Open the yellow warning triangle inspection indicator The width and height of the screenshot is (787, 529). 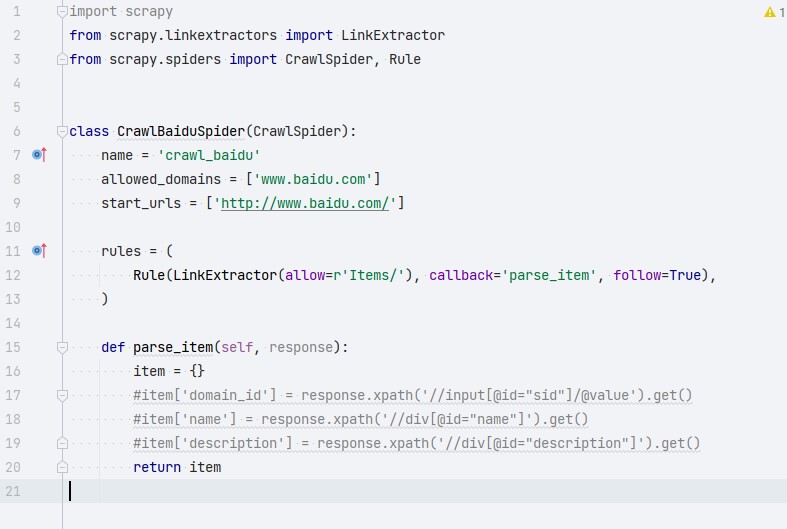pyautogui.click(x=769, y=12)
